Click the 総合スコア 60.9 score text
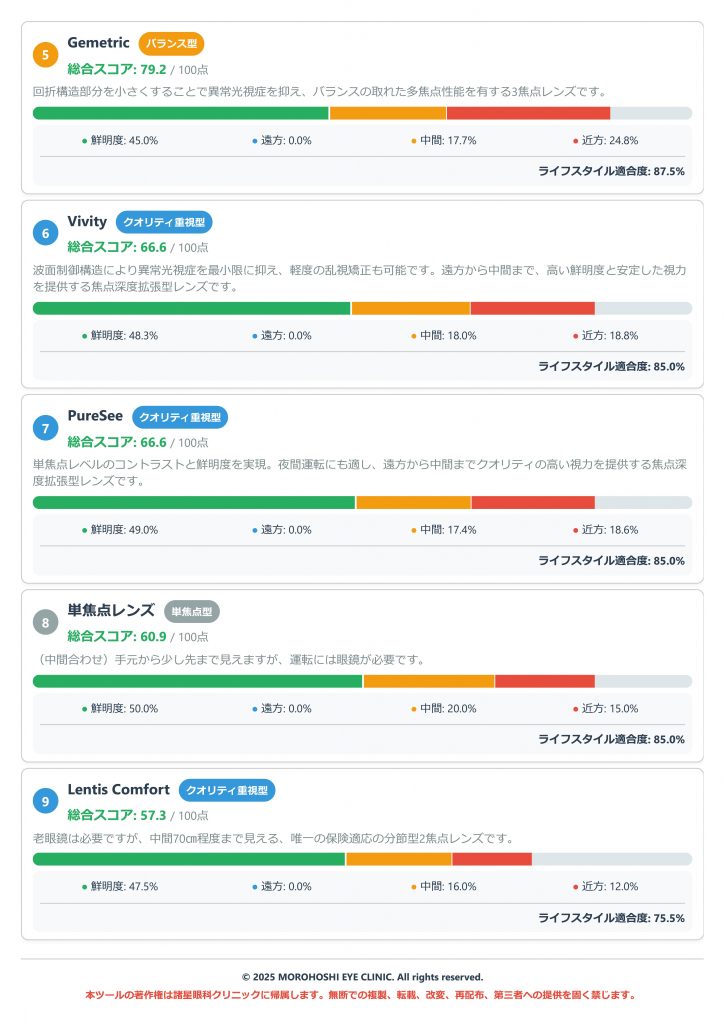724x1024 pixels. click(x=117, y=636)
